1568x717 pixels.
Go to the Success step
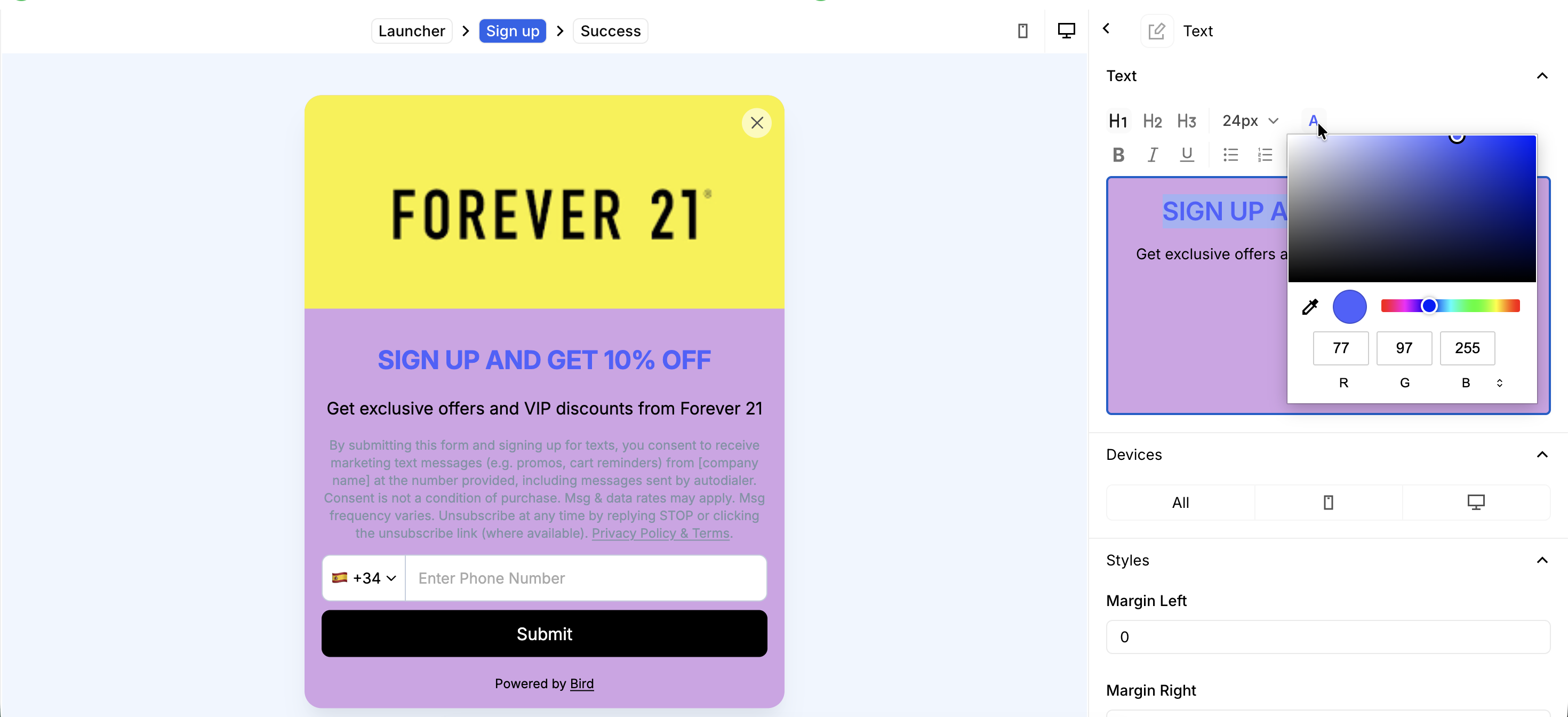[611, 31]
